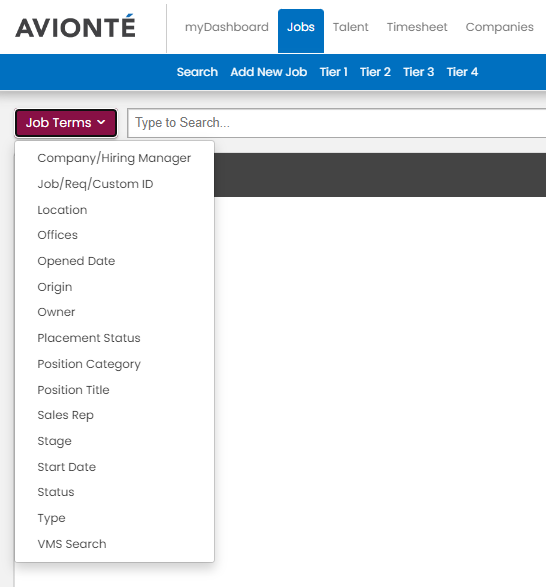Choose Company/Hiring Manager from the dropdown

(x=114, y=158)
